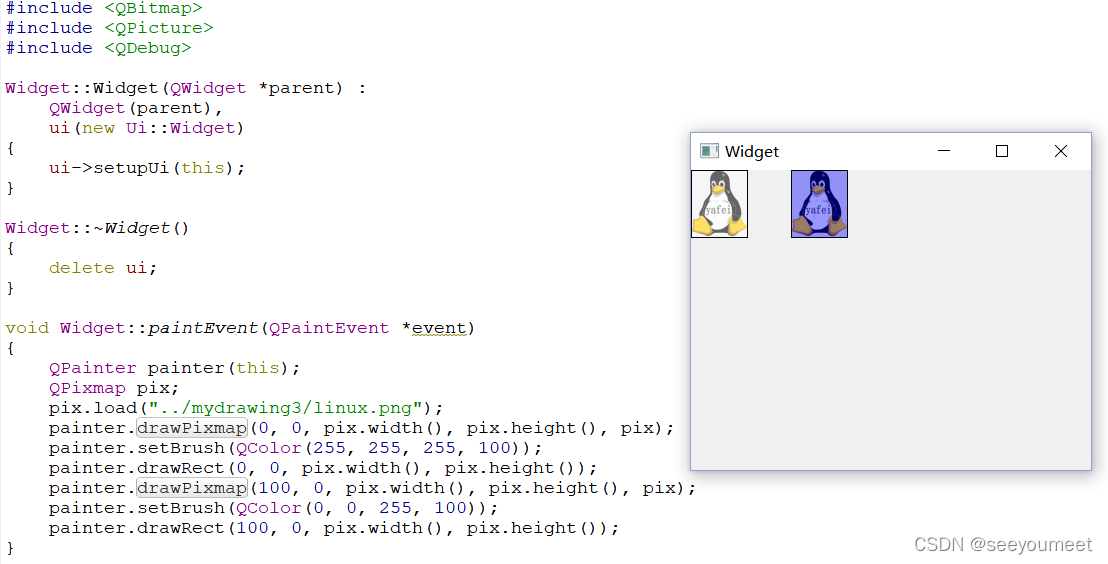This screenshot has height=564, width=1108.
Task: Click the 'QPixmap pix;' line
Action: (x=114, y=388)
